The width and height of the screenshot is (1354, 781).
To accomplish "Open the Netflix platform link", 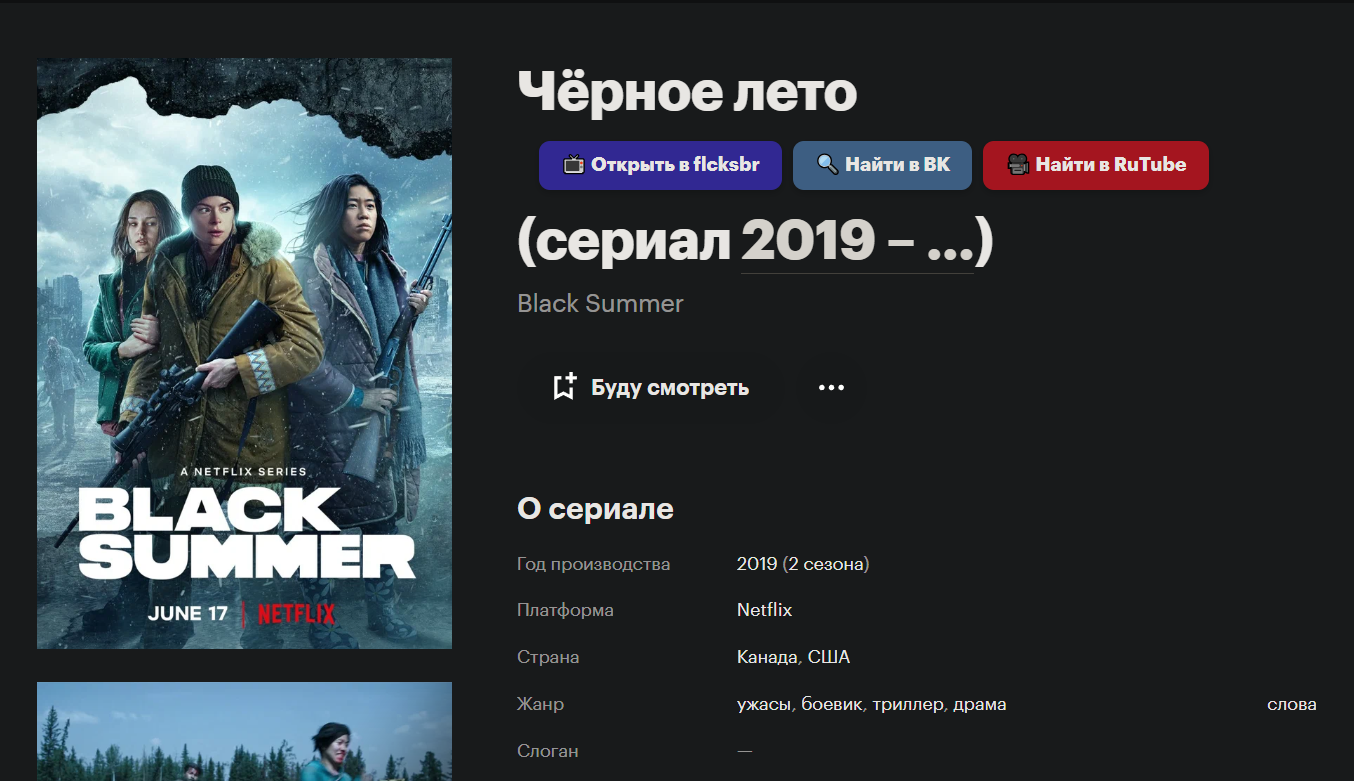I will (x=764, y=610).
